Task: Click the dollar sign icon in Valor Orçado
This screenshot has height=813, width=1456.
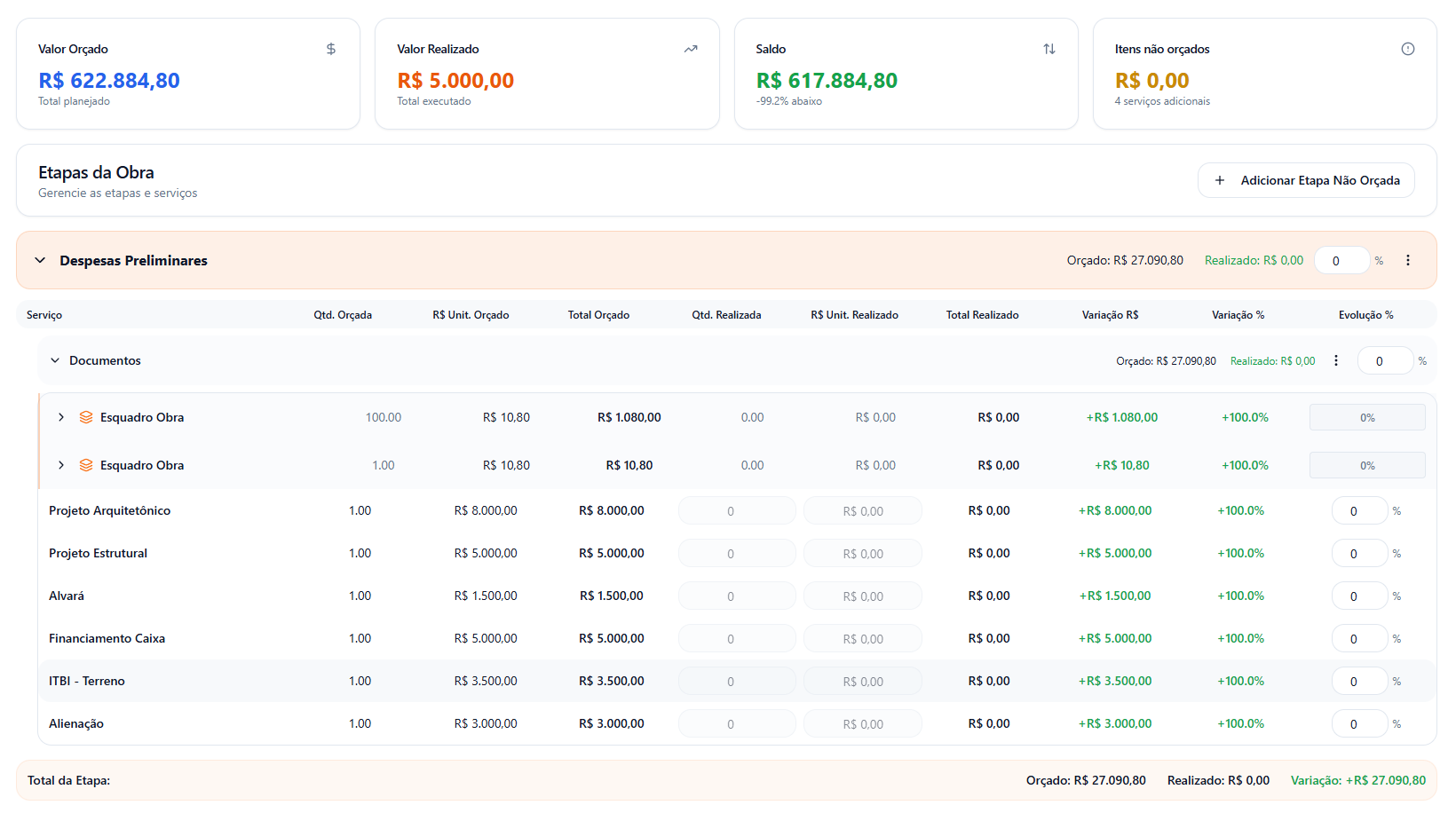Action: 331,49
